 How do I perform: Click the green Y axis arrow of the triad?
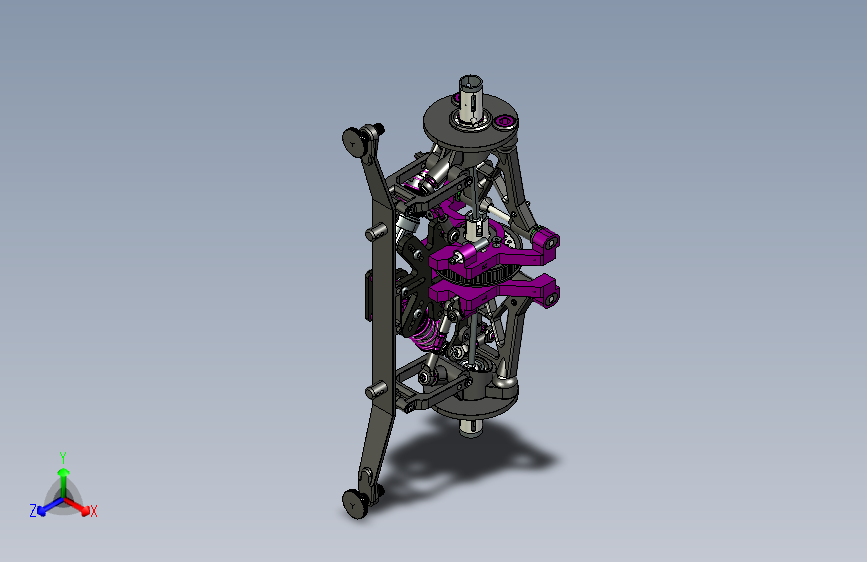pyautogui.click(x=64, y=482)
